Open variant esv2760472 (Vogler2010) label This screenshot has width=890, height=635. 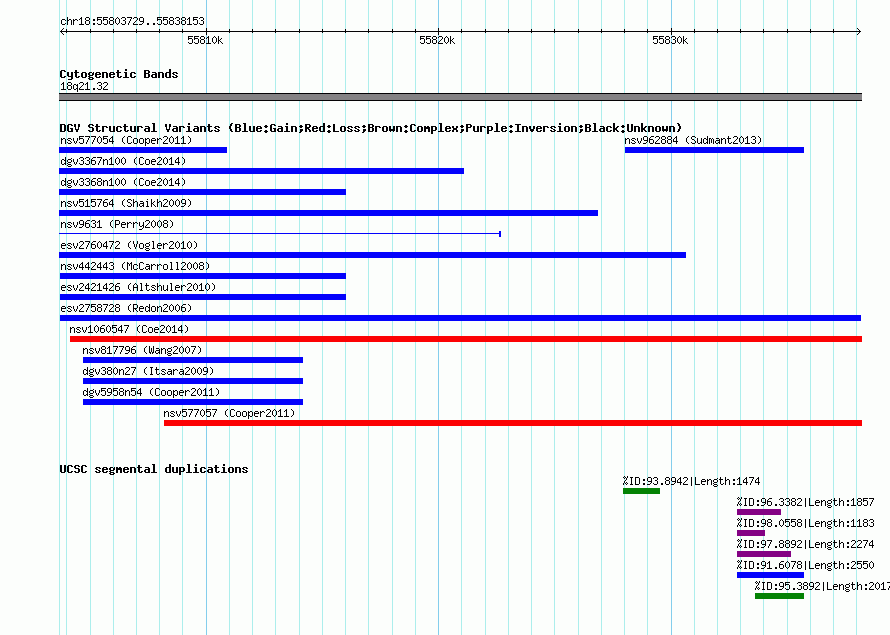point(129,245)
